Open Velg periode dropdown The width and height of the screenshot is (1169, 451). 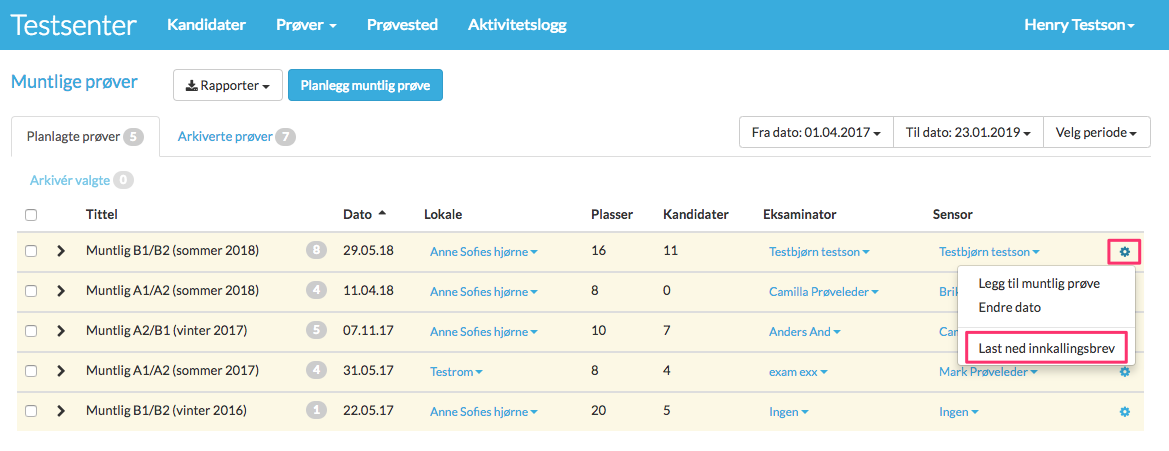coord(1097,133)
